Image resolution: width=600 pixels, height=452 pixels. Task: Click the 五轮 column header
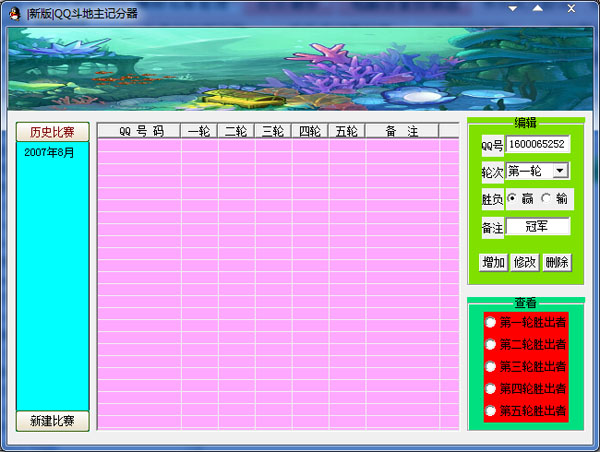[x=345, y=131]
